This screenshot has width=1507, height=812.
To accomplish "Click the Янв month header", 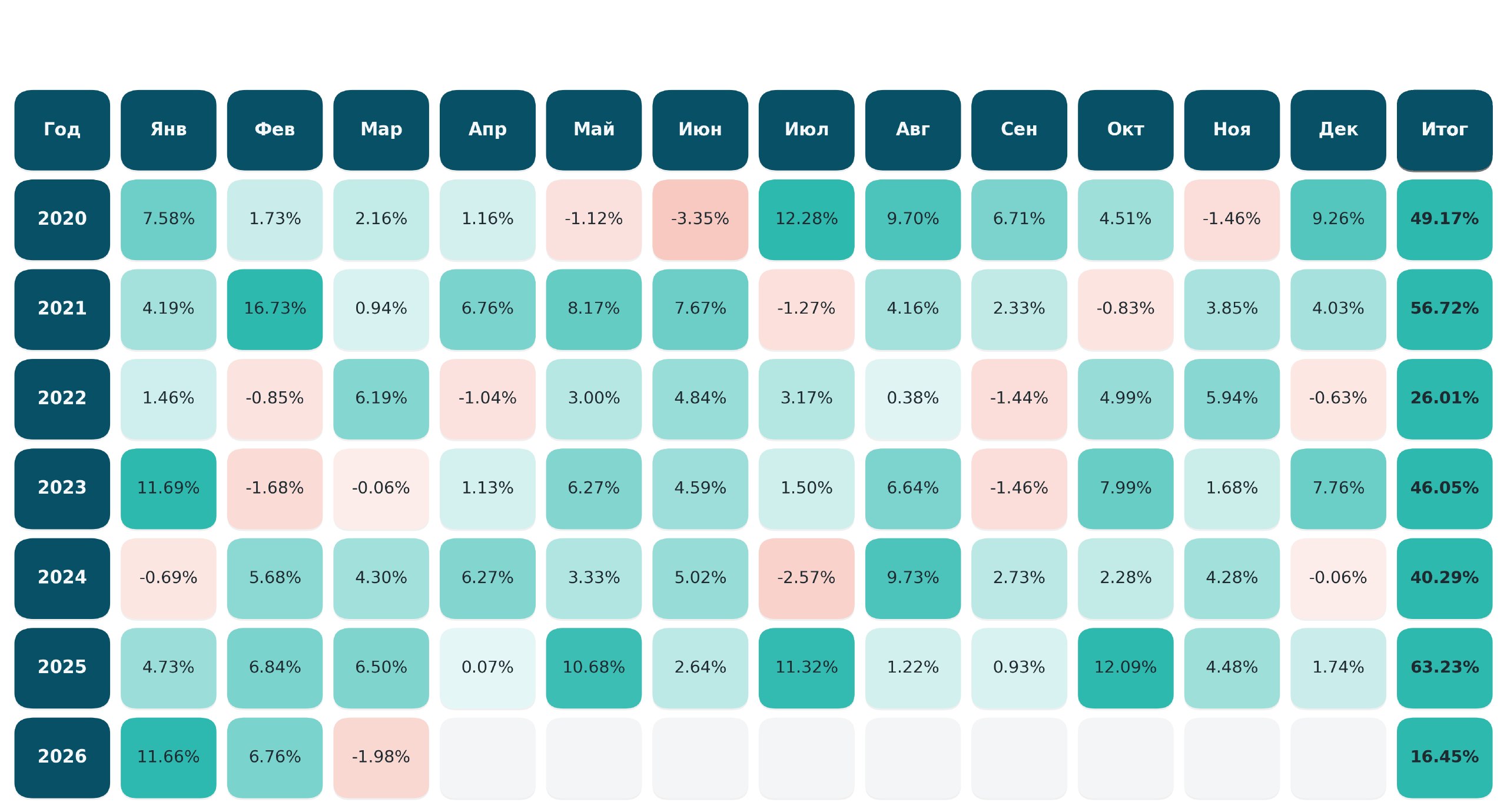I will [168, 129].
